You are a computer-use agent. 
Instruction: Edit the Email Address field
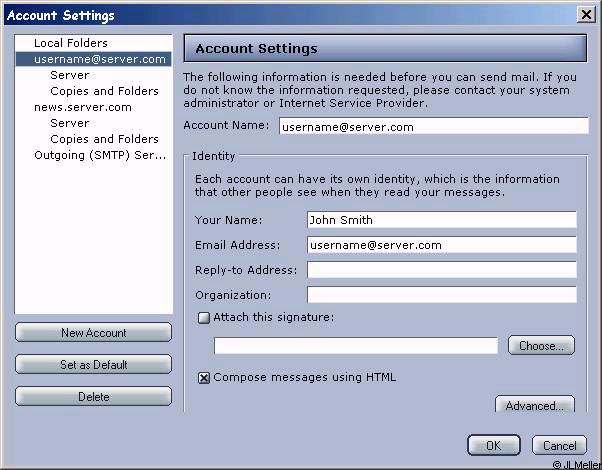[x=442, y=245]
